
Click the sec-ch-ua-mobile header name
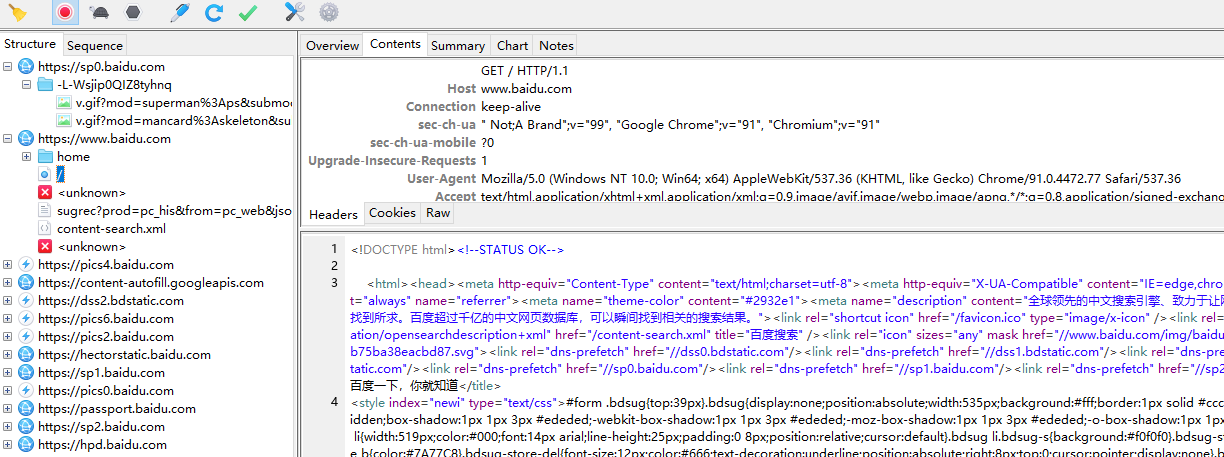[423, 142]
